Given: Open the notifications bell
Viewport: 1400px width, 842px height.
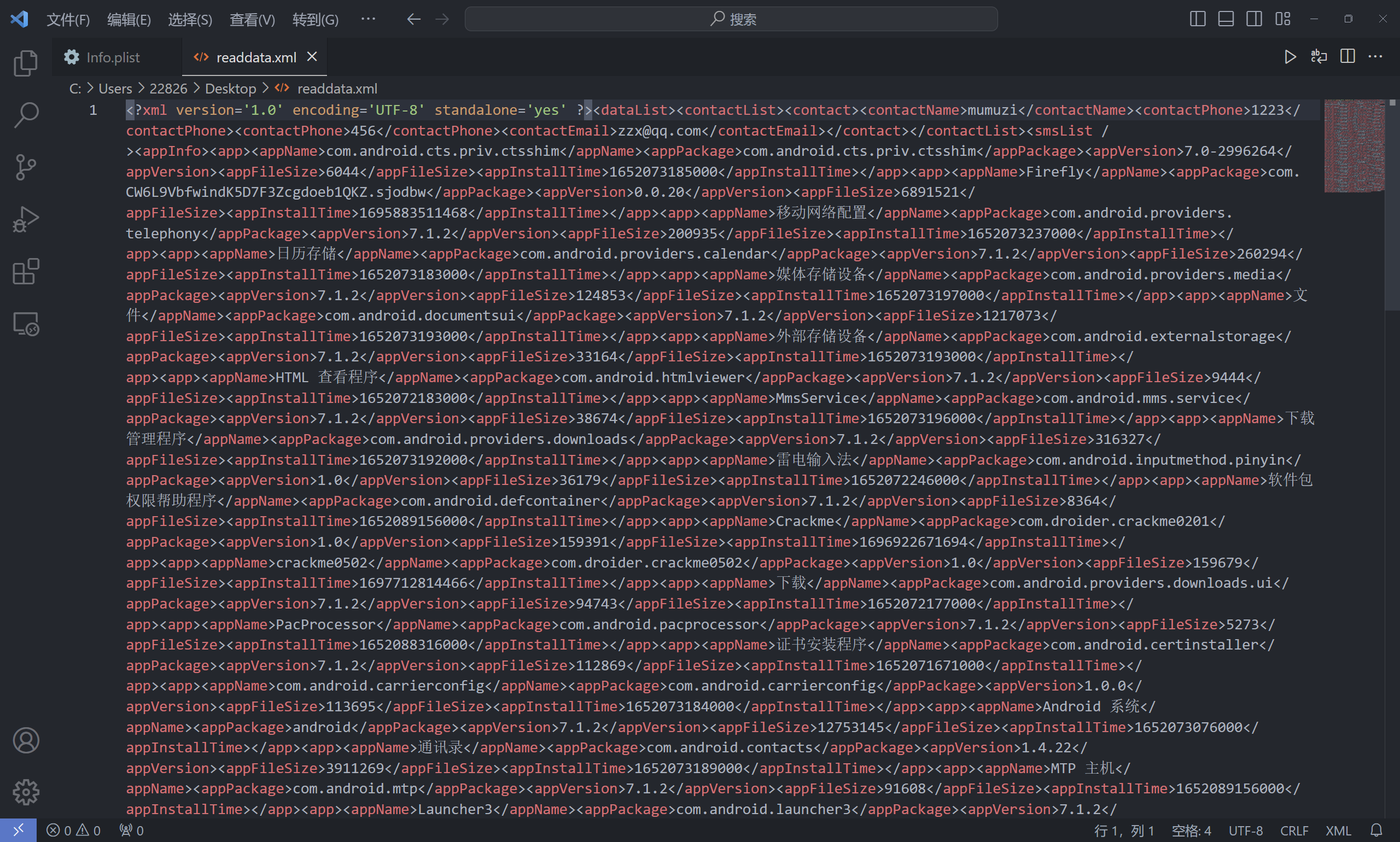Looking at the screenshot, I should click(x=1376, y=830).
